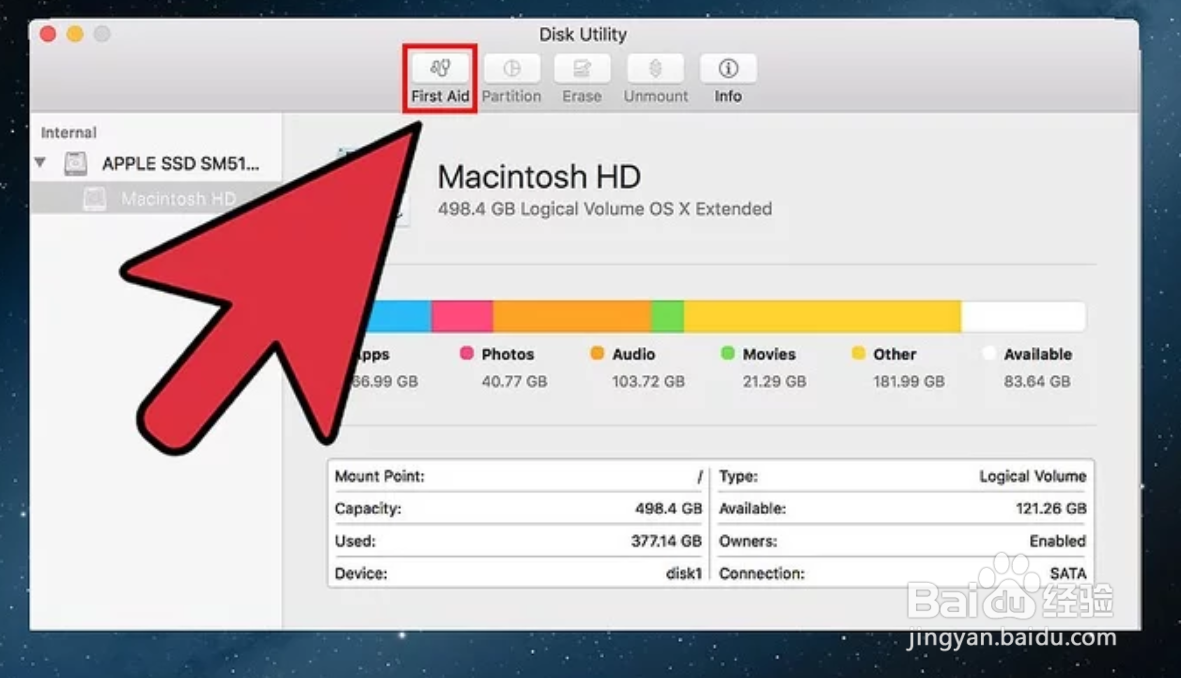Click the Movies legend dot
The height and width of the screenshot is (678, 1181).
coord(728,353)
